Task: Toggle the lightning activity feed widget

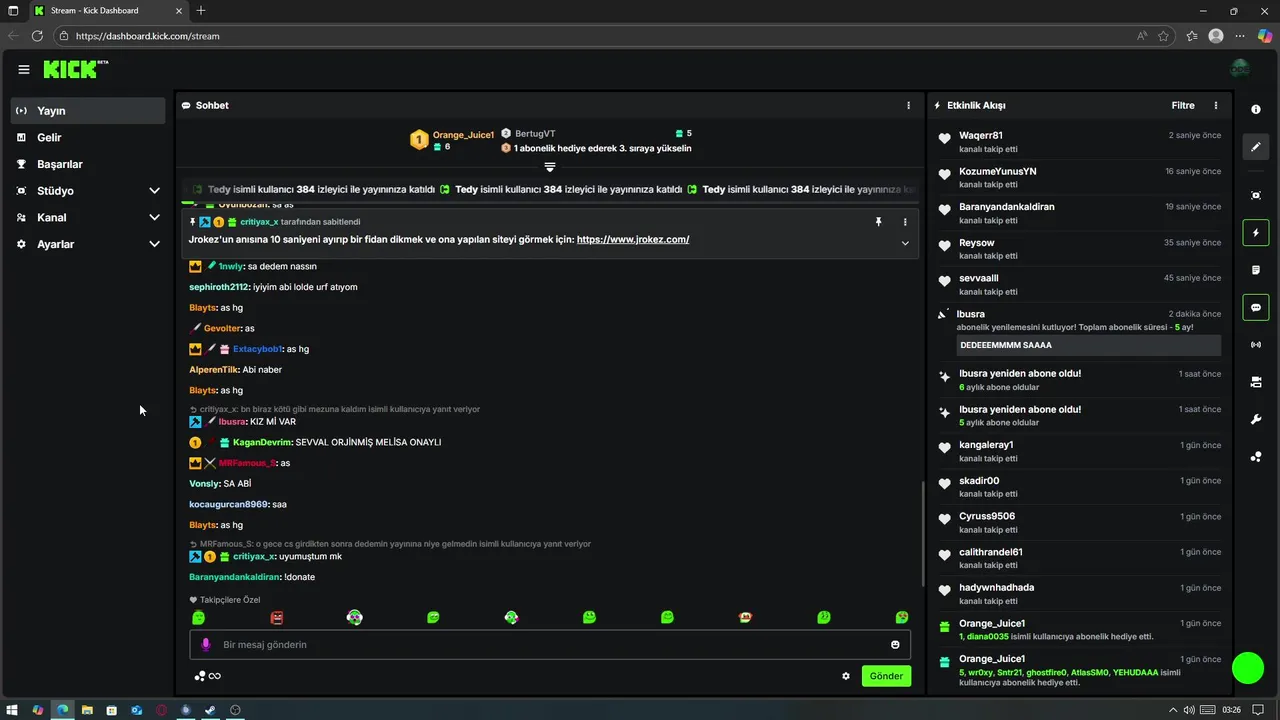Action: pos(1256,233)
